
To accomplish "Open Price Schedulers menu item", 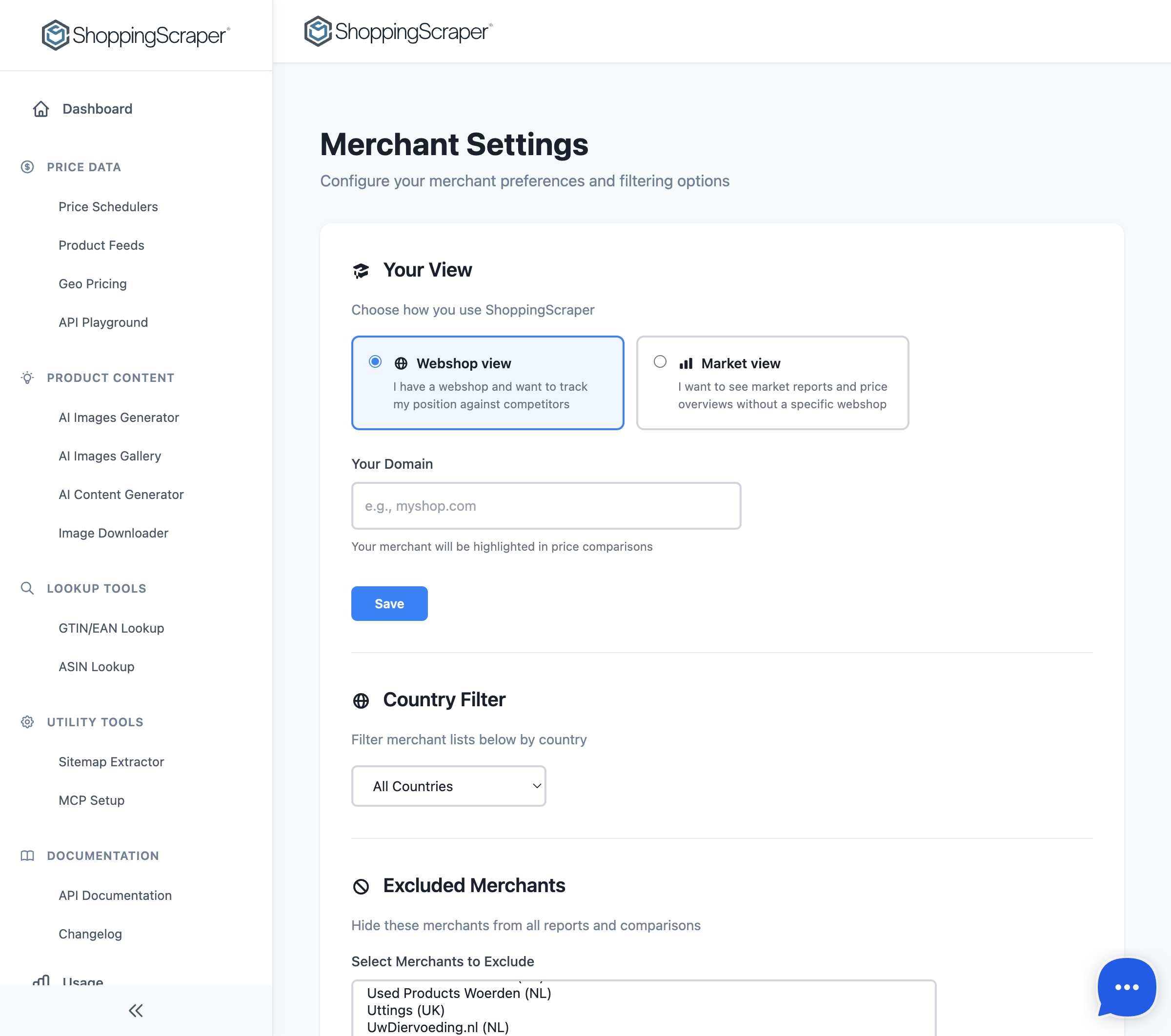I will pos(108,207).
